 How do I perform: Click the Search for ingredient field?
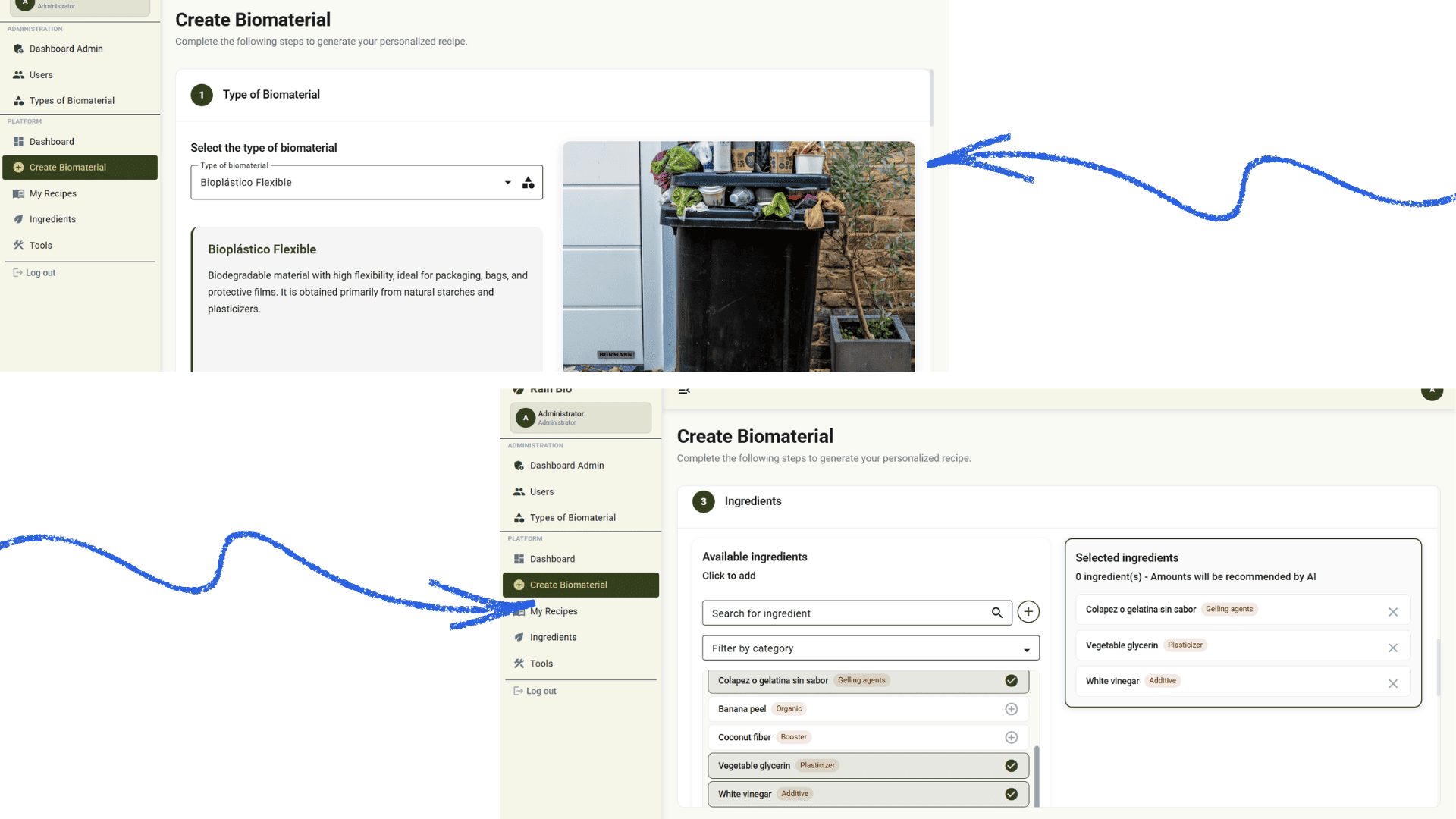tap(857, 613)
